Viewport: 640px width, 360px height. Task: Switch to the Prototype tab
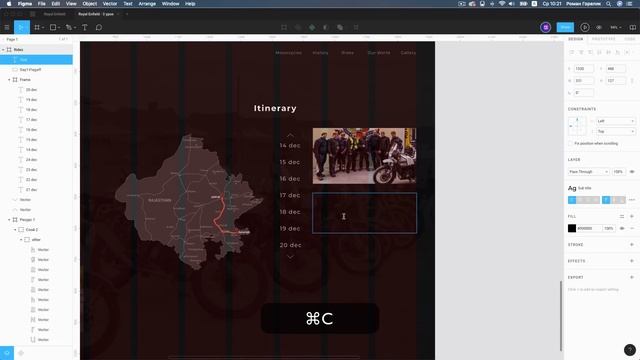(x=603, y=39)
